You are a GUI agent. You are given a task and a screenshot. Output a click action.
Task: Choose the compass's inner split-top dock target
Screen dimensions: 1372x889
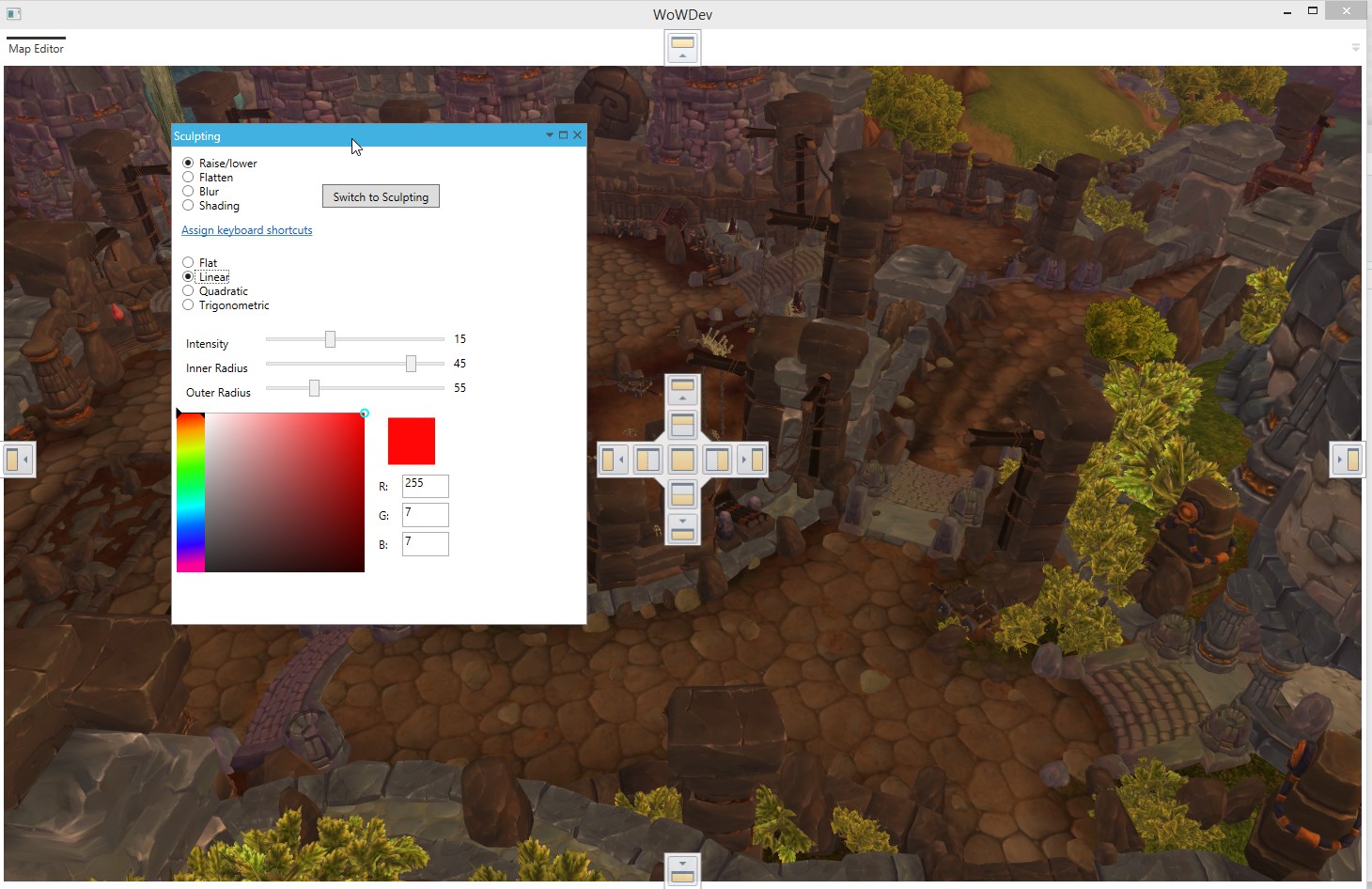pyautogui.click(x=682, y=425)
